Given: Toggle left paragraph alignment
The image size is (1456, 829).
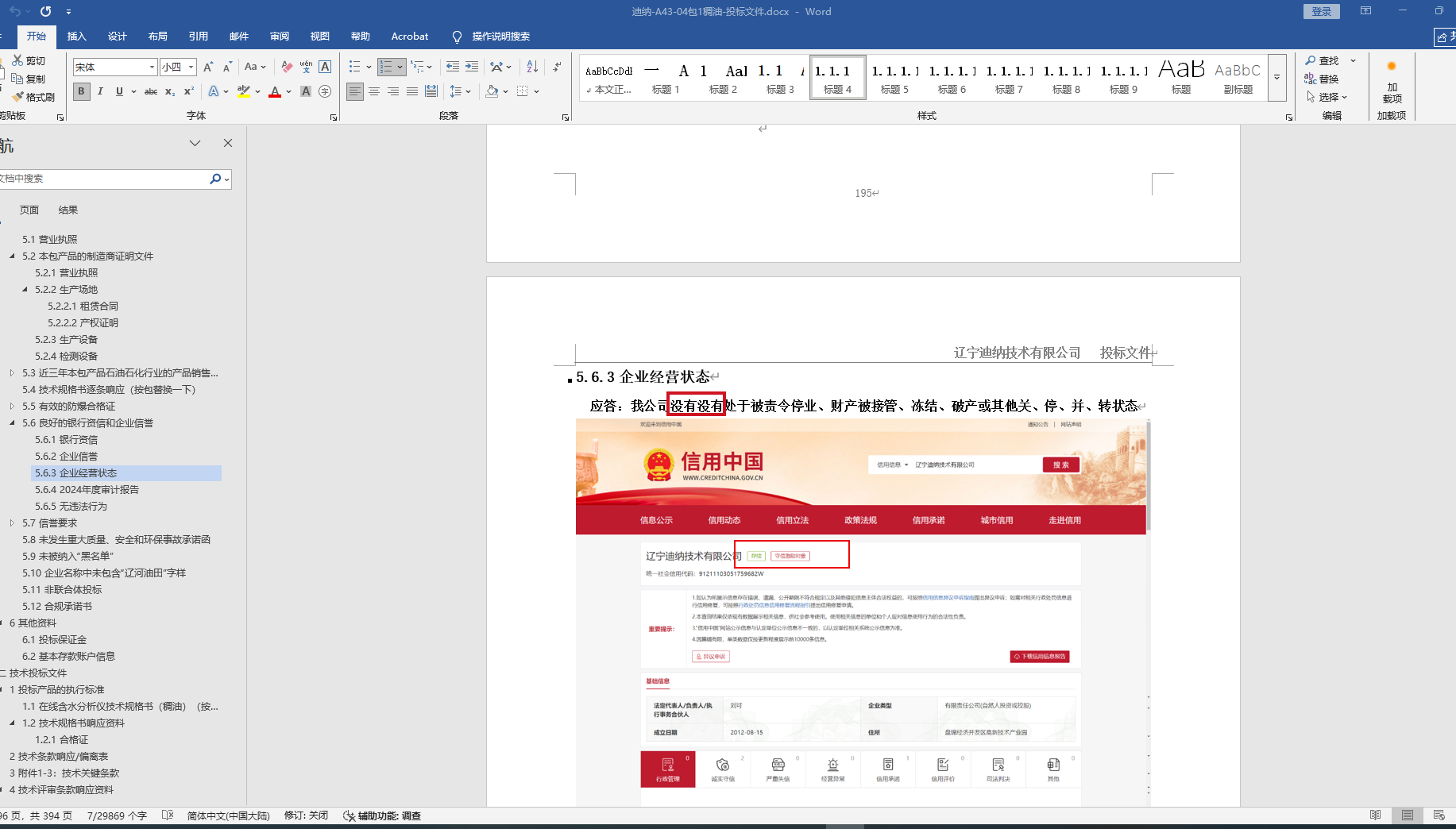Looking at the screenshot, I should point(355,92).
